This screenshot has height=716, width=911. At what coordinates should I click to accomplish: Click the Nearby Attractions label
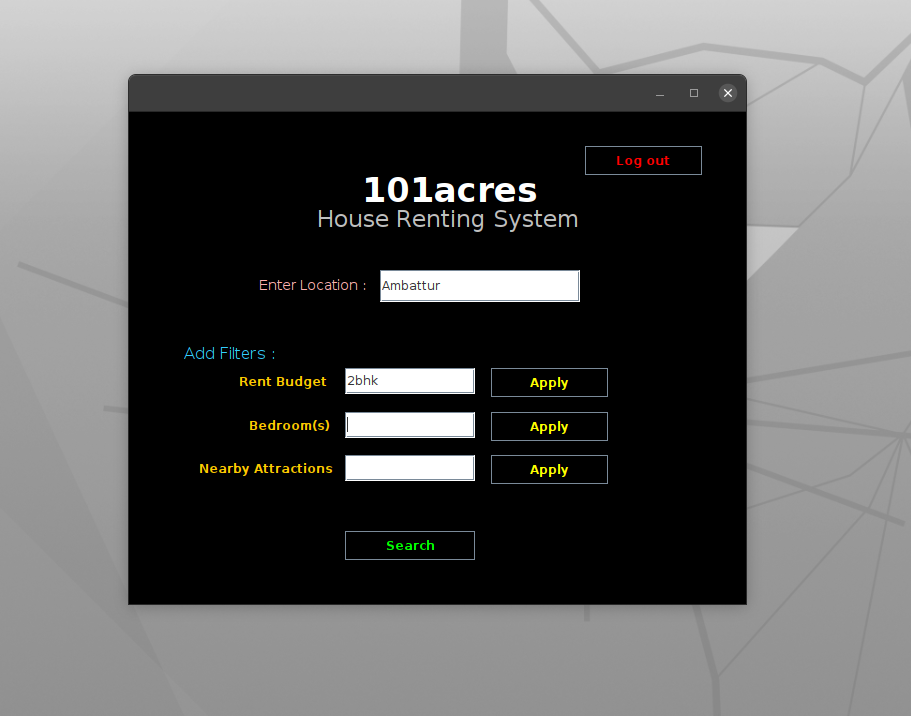coord(266,468)
